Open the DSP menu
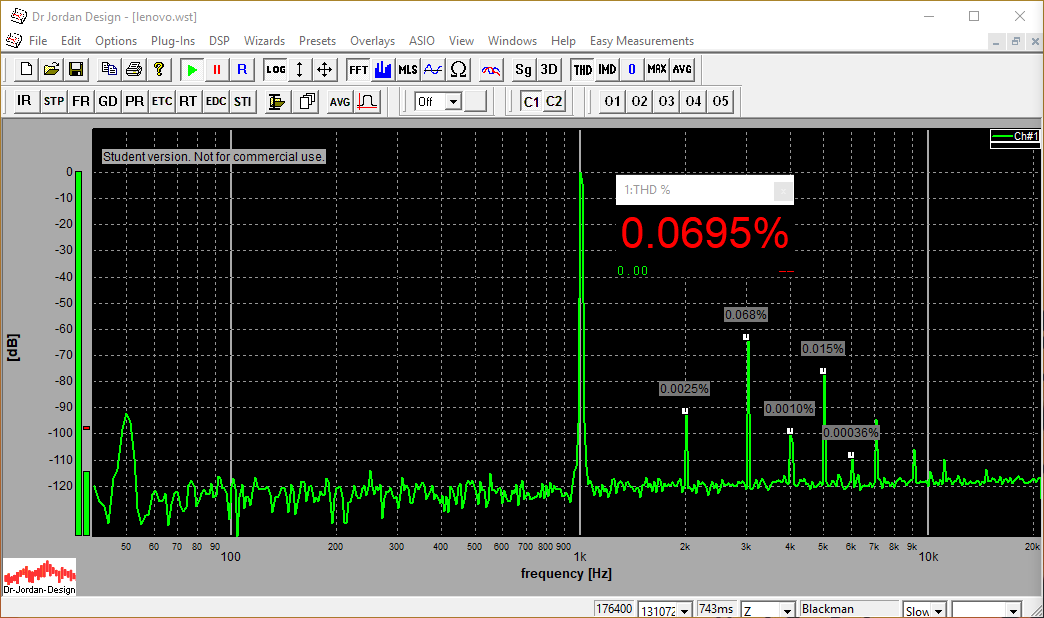1044x618 pixels. [x=219, y=41]
